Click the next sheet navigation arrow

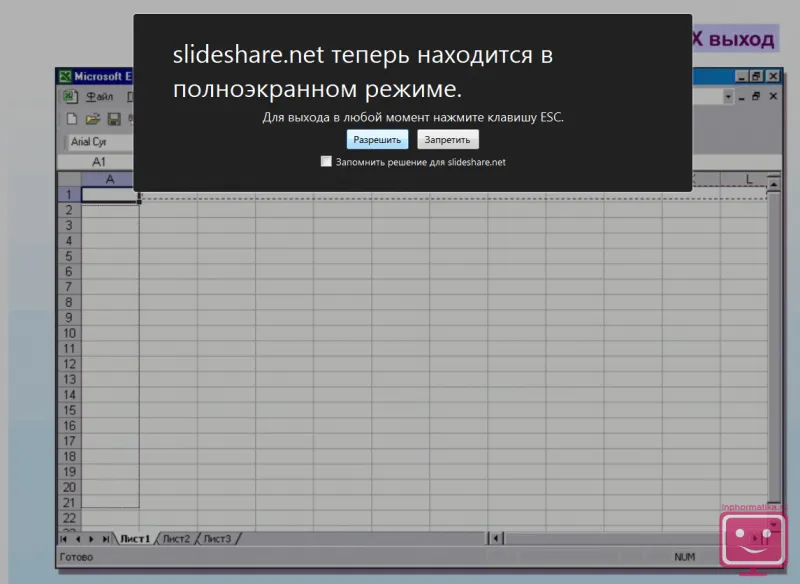(91, 539)
